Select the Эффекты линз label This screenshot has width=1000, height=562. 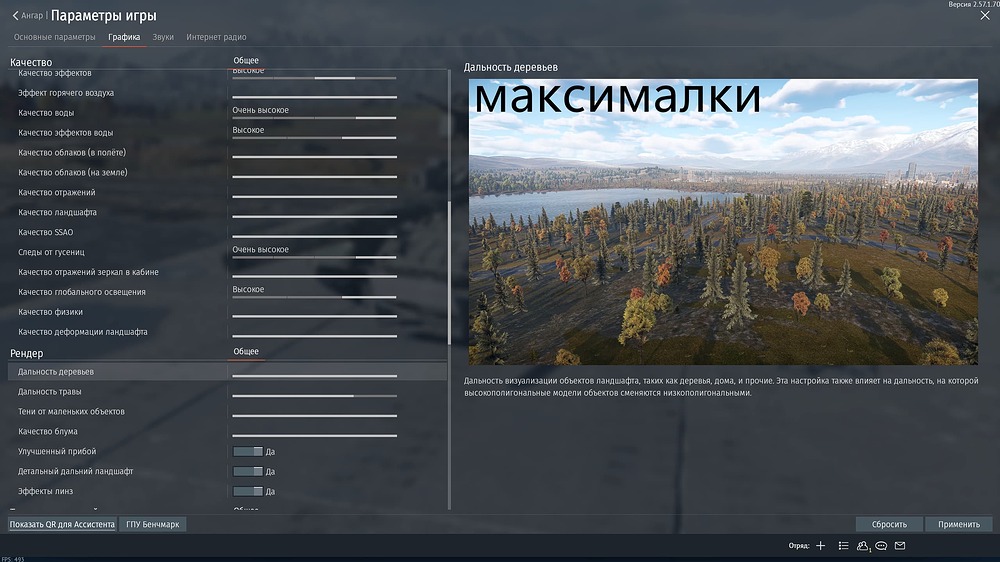point(45,491)
